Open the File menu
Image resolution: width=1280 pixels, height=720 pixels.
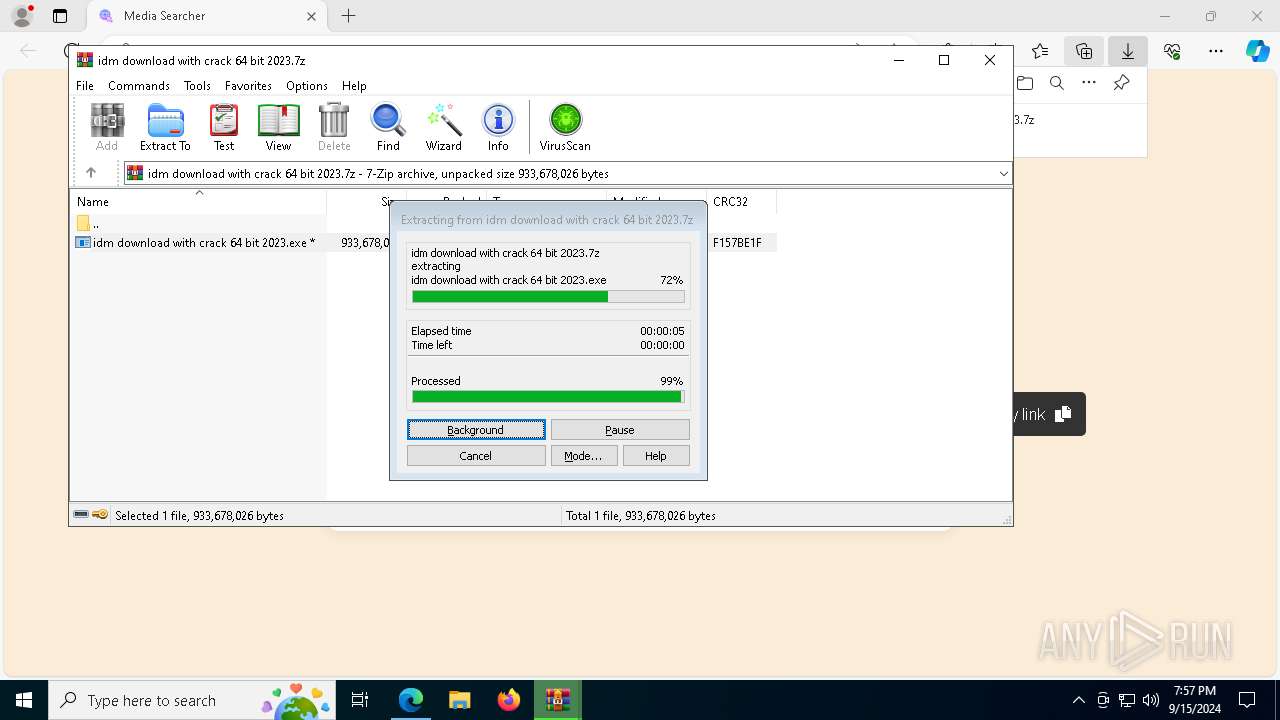[85, 86]
